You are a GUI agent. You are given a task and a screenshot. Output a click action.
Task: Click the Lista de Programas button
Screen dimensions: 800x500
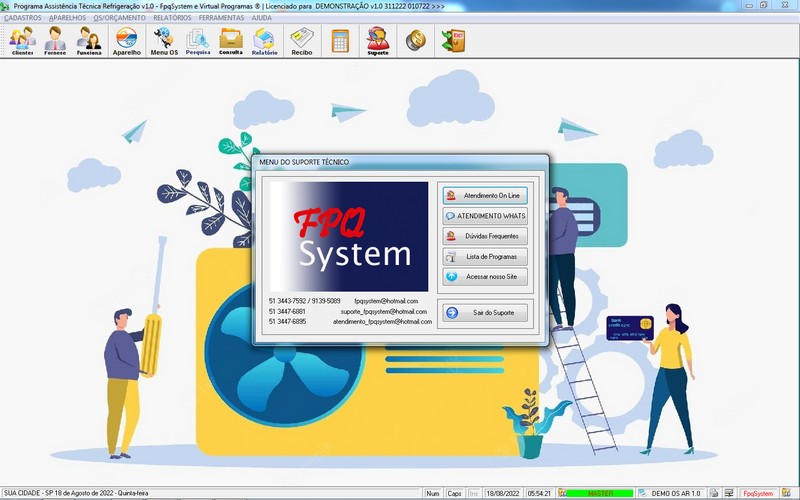[485, 257]
